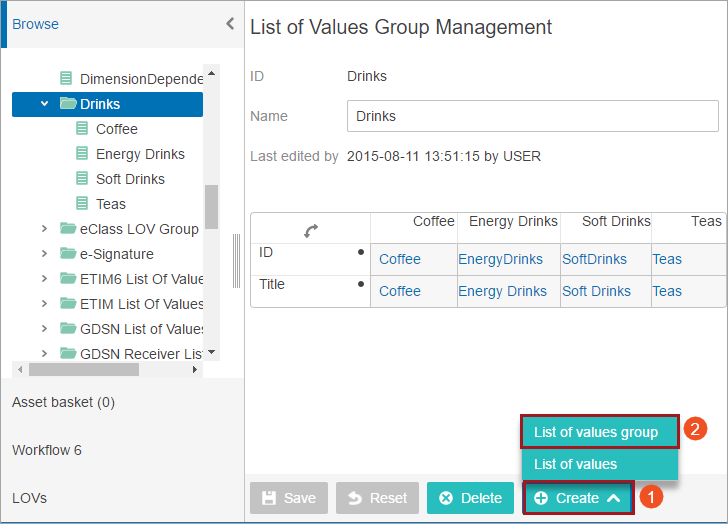Viewport: 728px width, 524px height.
Task: Click the Delete button
Action: (x=470, y=498)
